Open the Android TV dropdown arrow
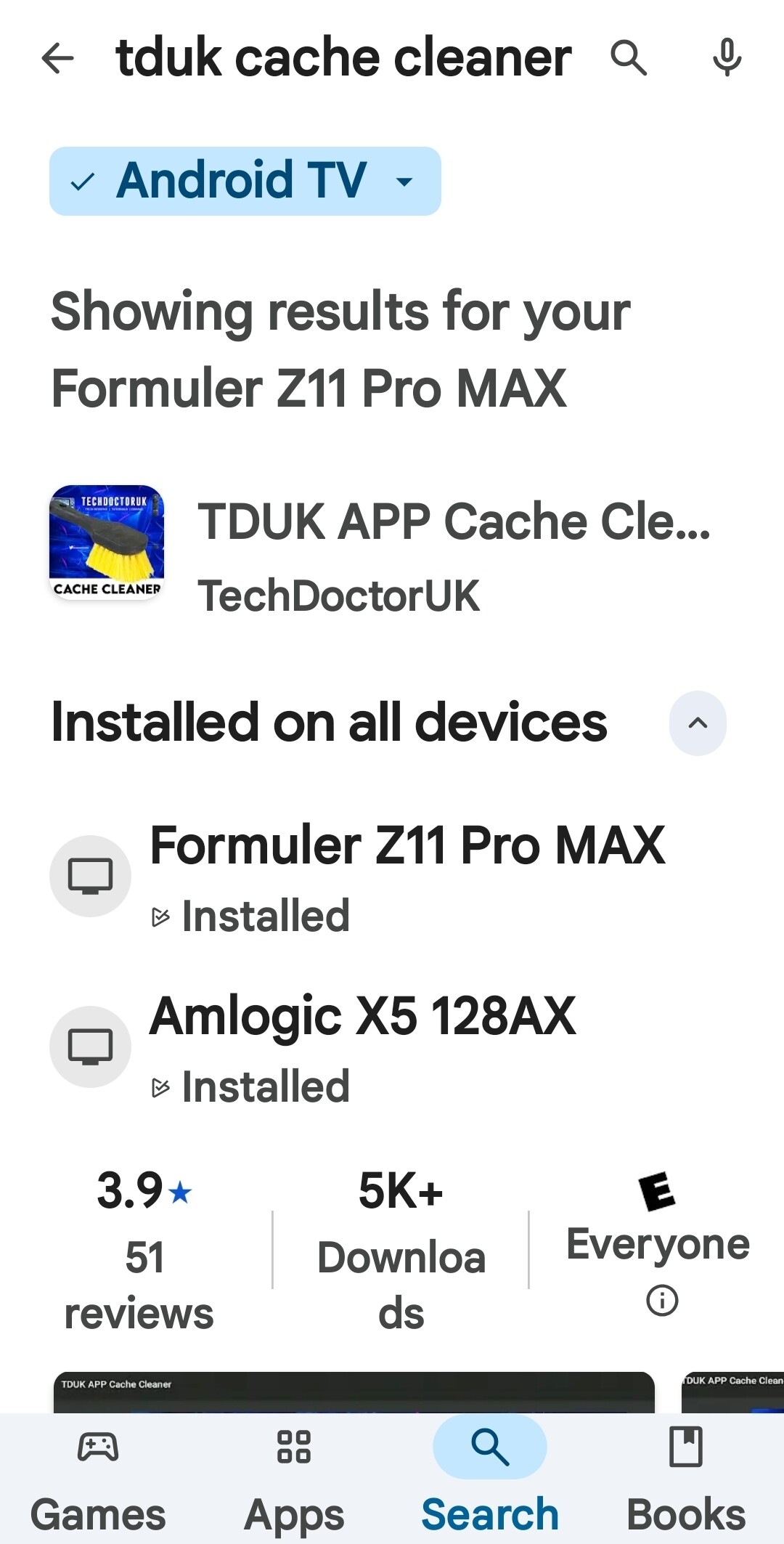The height and width of the screenshot is (1544, 784). [x=404, y=181]
